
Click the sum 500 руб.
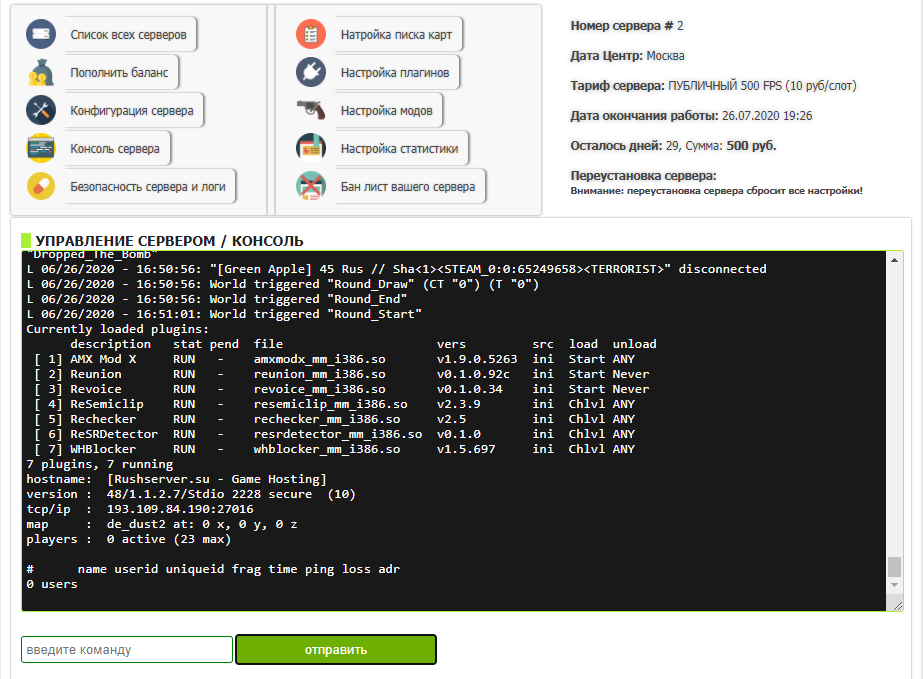(751, 146)
